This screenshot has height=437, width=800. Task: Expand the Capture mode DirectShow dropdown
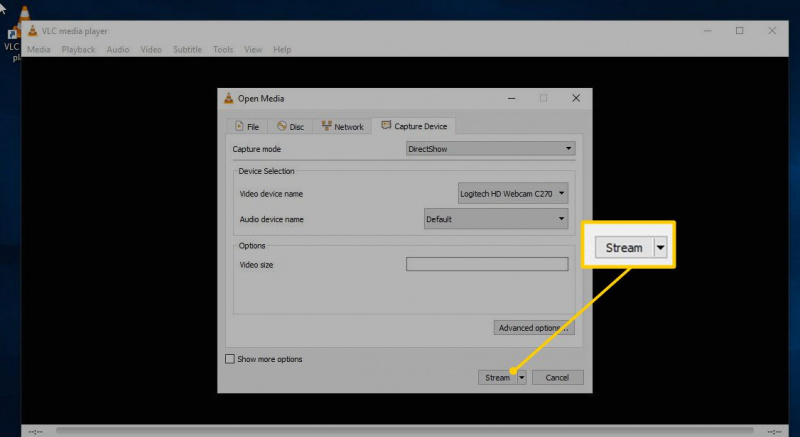[491, 149]
